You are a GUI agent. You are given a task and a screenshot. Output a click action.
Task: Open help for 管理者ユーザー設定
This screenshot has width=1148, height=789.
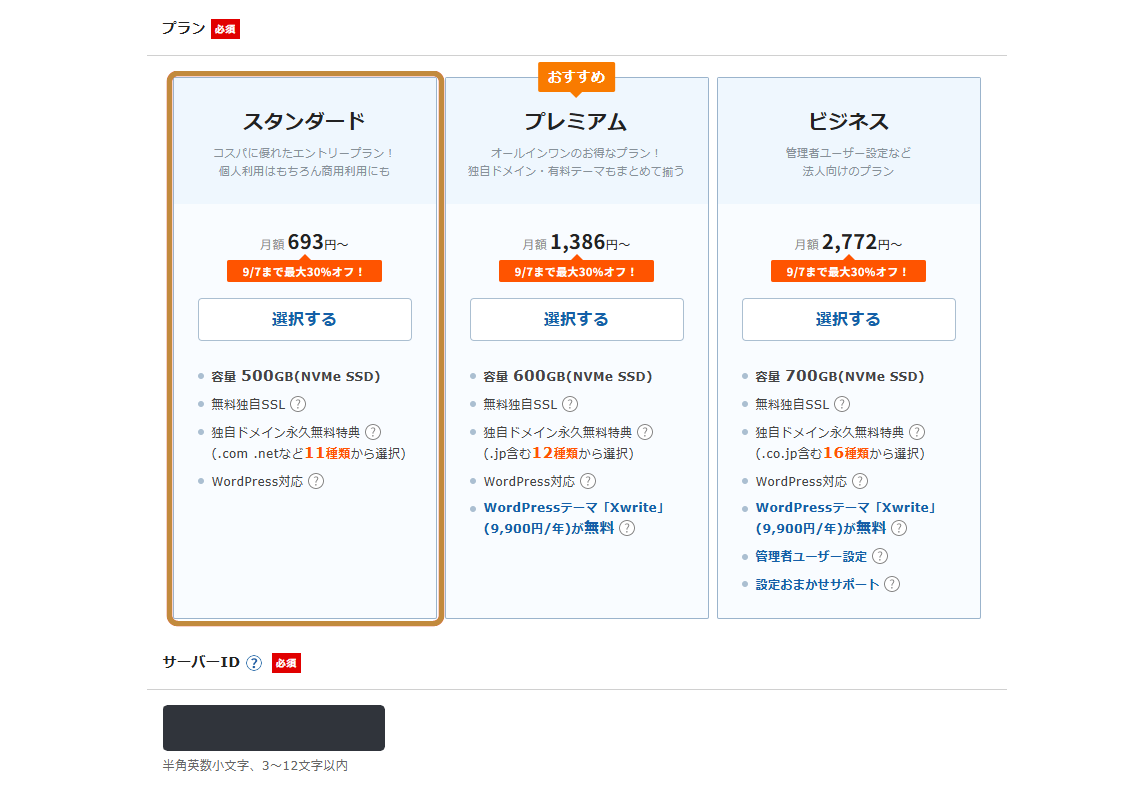880,556
